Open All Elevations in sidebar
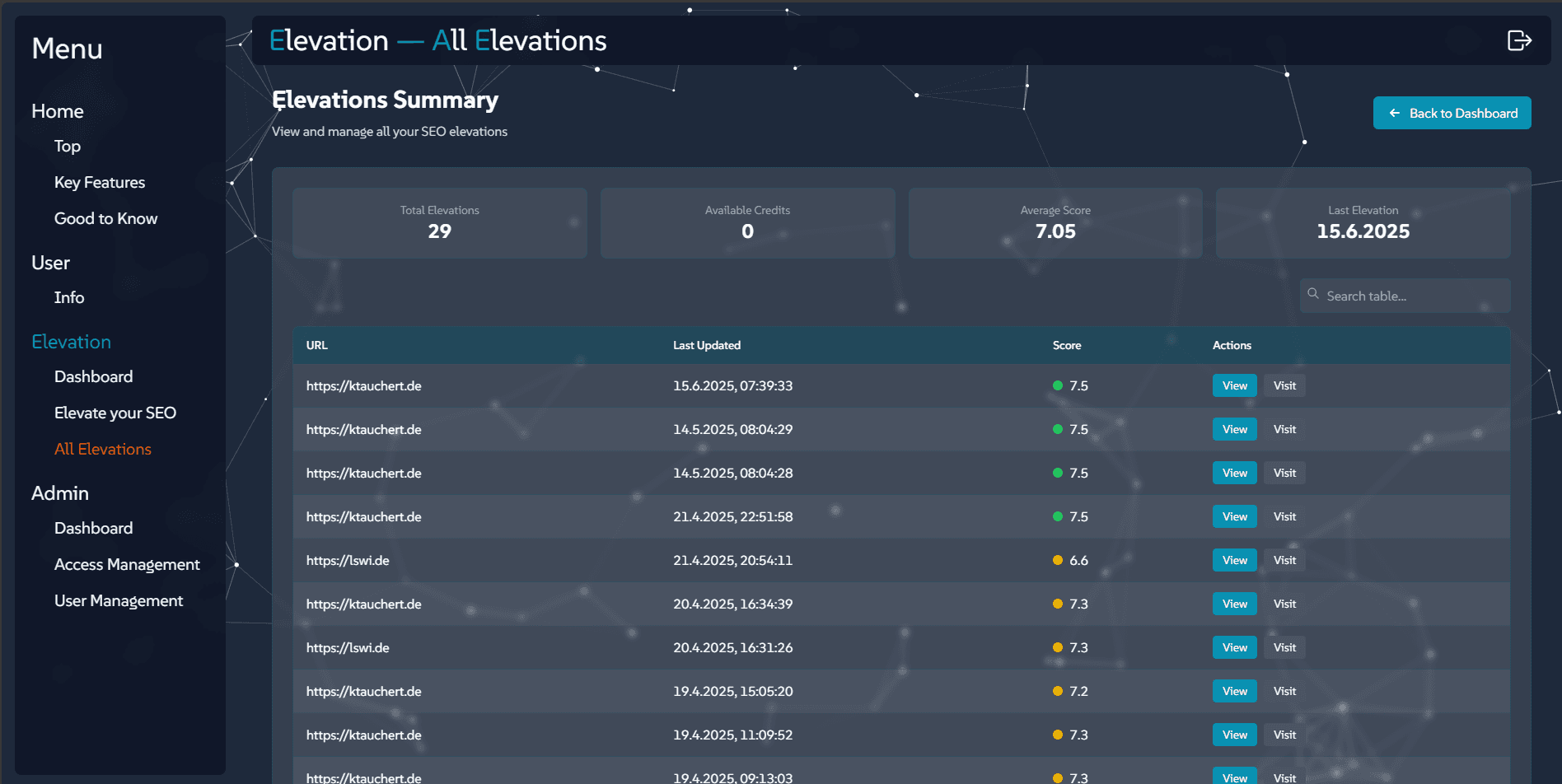The height and width of the screenshot is (784, 1562). point(103,449)
